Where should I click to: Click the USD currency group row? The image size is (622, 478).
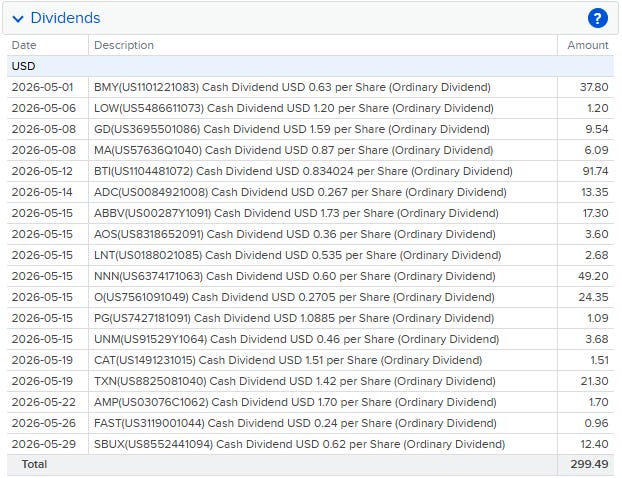[x=310, y=66]
